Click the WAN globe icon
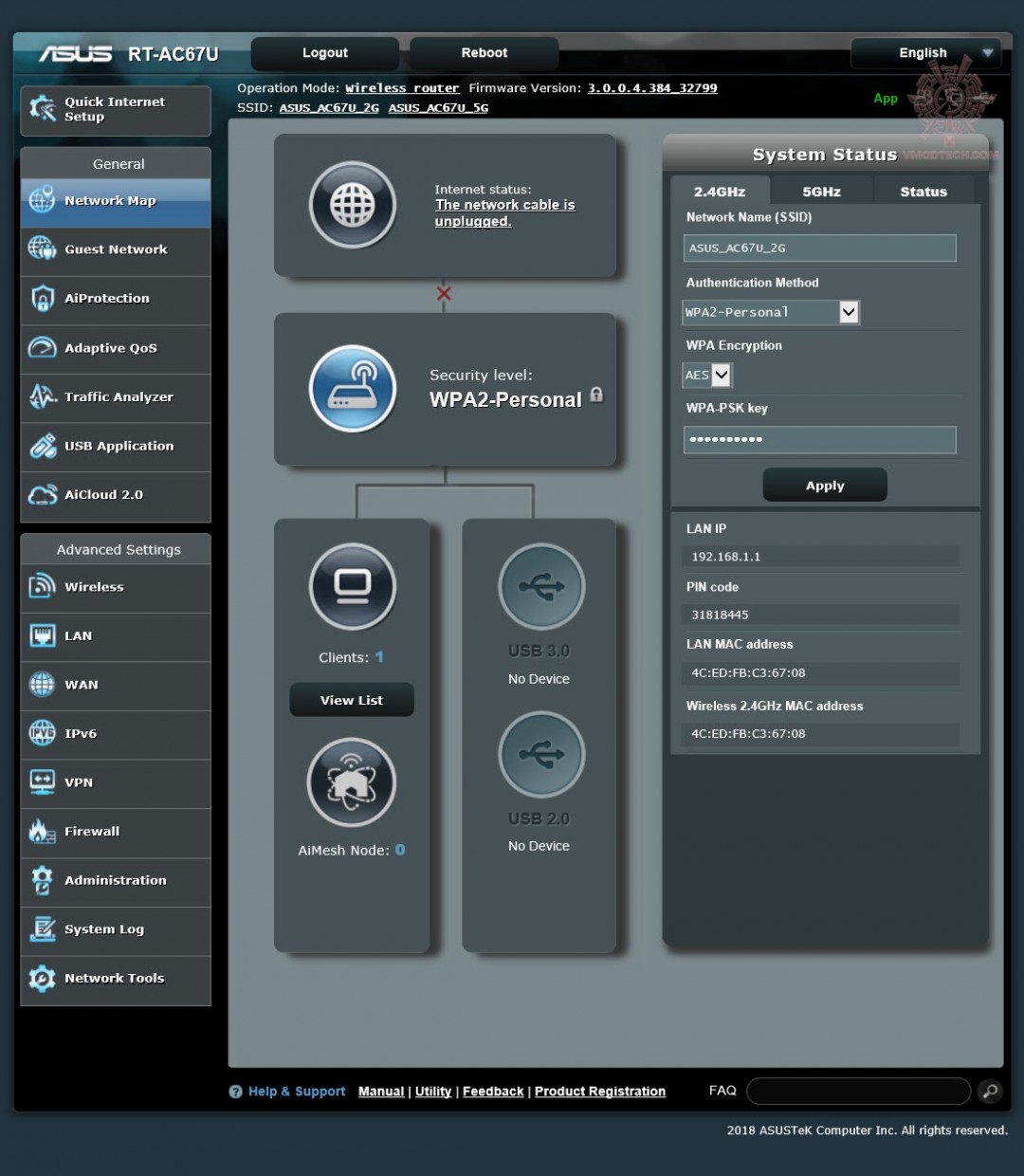The image size is (1024, 1176). pos(43,684)
